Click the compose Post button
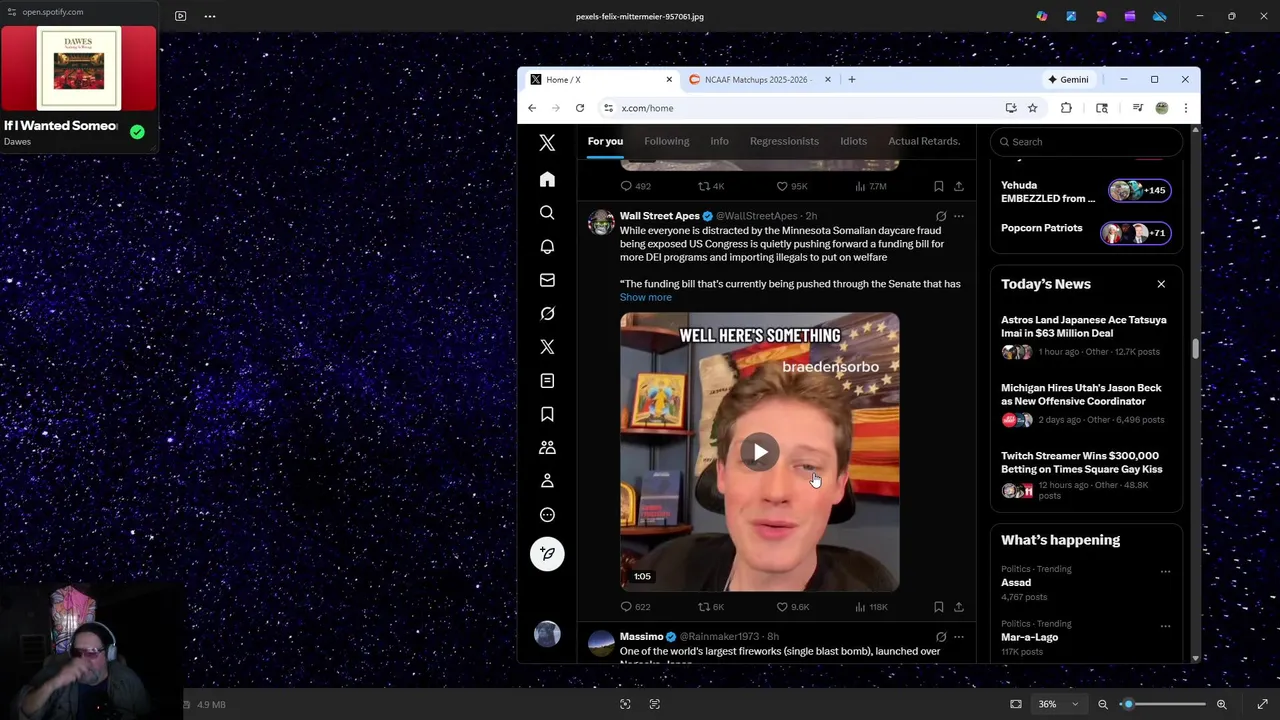Image resolution: width=1280 pixels, height=720 pixels. point(547,554)
